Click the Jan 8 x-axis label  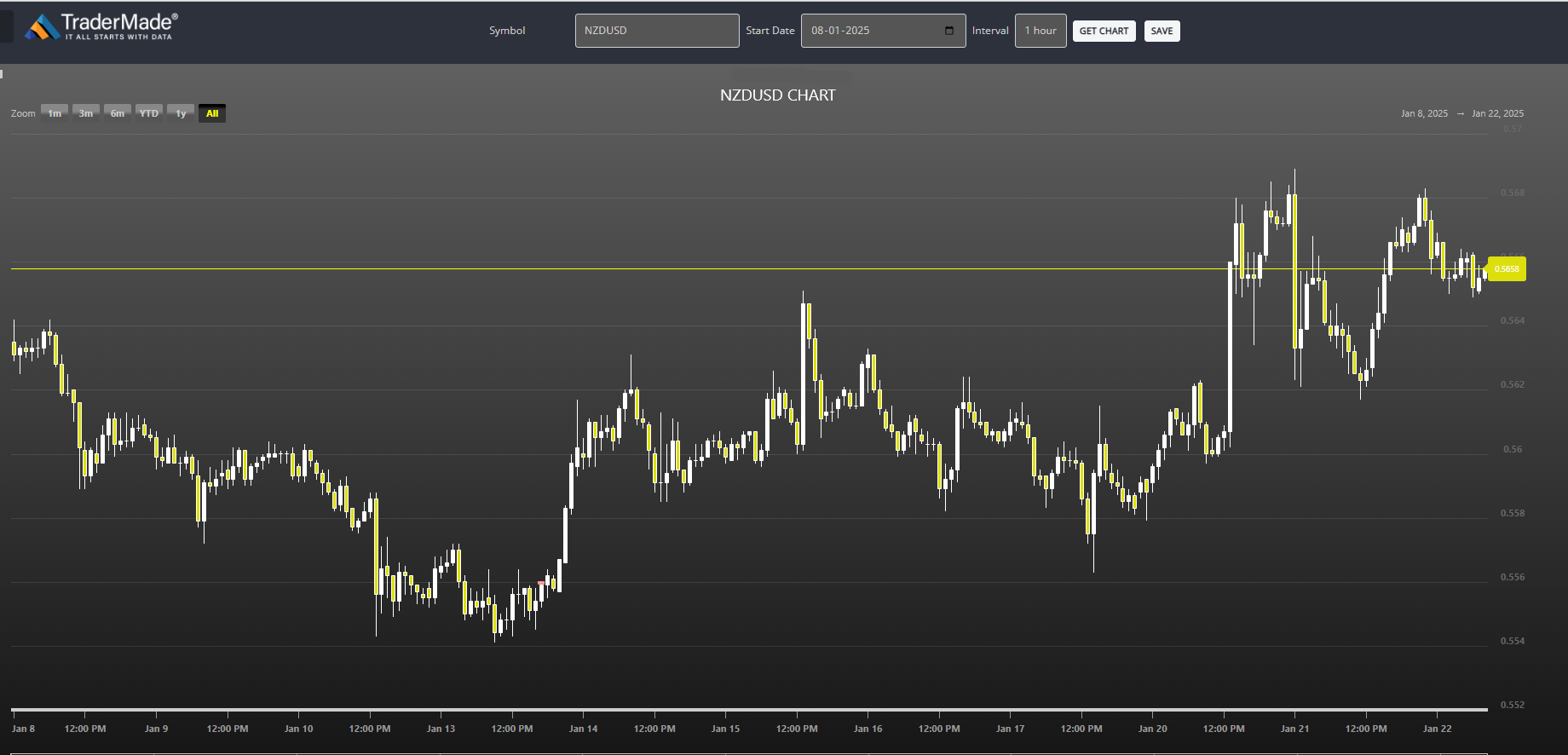[23, 729]
